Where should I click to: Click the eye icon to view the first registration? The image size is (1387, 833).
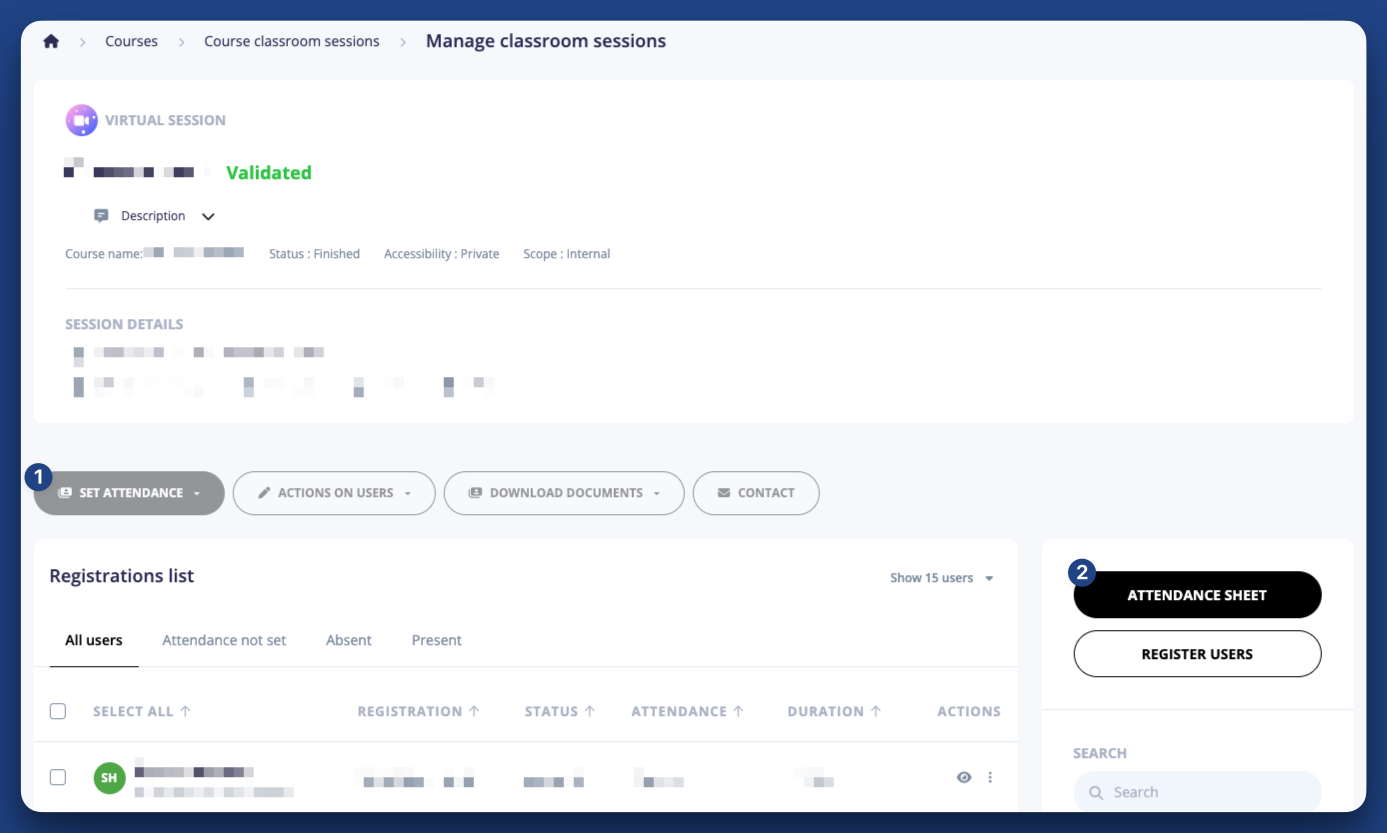tap(963, 777)
